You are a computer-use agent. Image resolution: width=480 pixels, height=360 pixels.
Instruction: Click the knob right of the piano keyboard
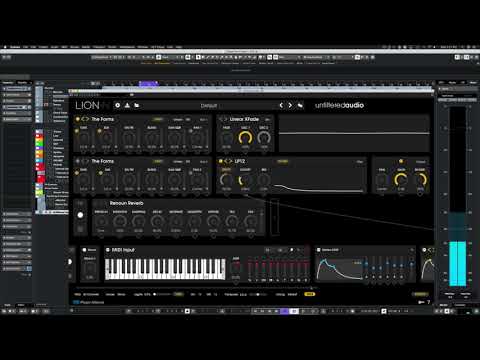click(x=236, y=267)
